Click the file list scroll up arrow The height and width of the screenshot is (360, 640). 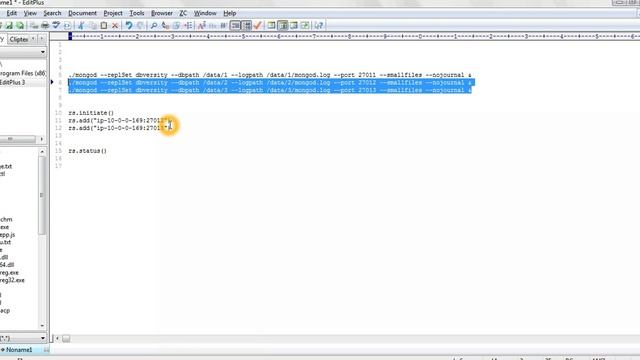click(x=42, y=152)
